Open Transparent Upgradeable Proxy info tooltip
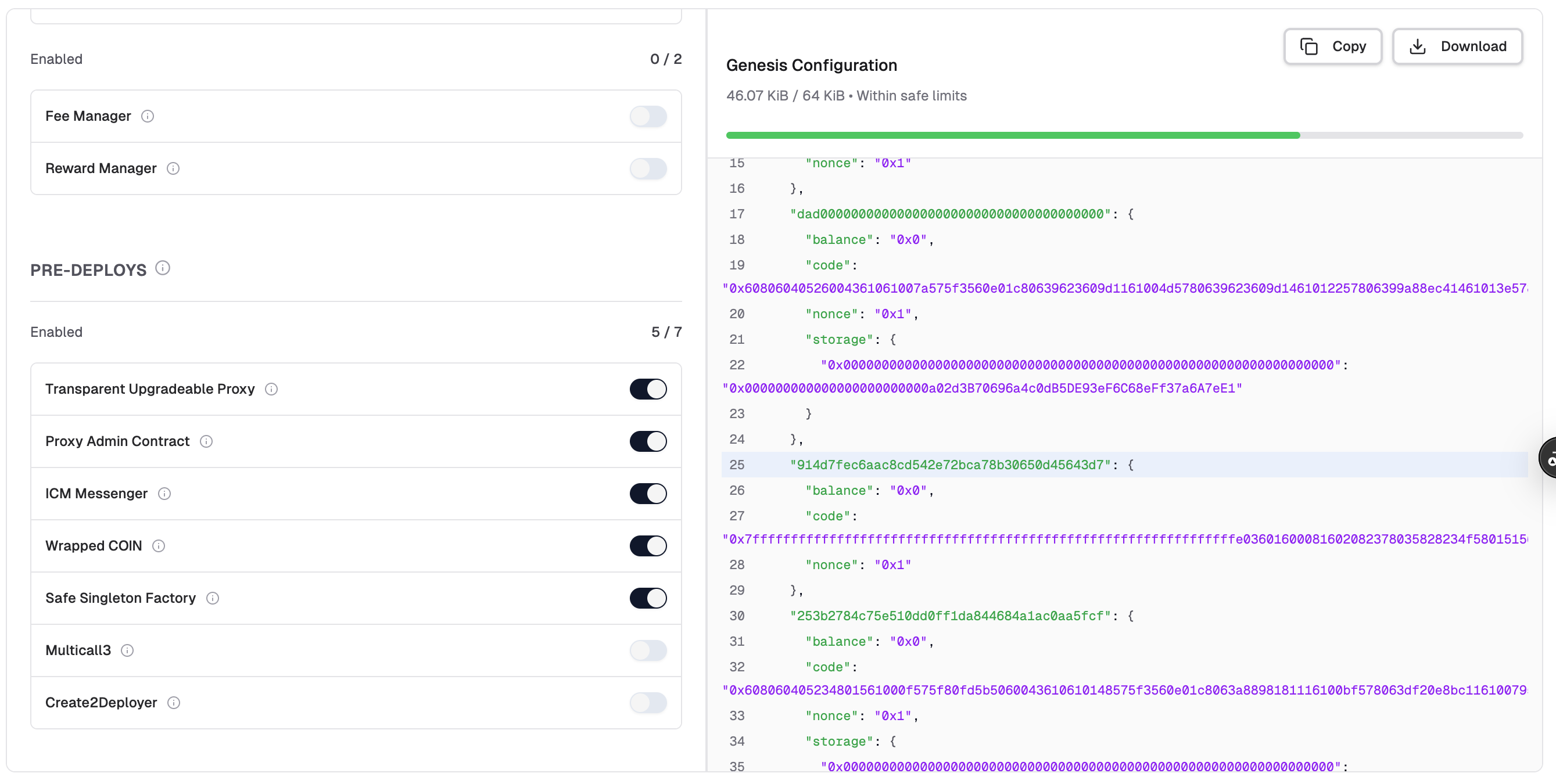Screen dimensions: 1556x784 point(271,389)
